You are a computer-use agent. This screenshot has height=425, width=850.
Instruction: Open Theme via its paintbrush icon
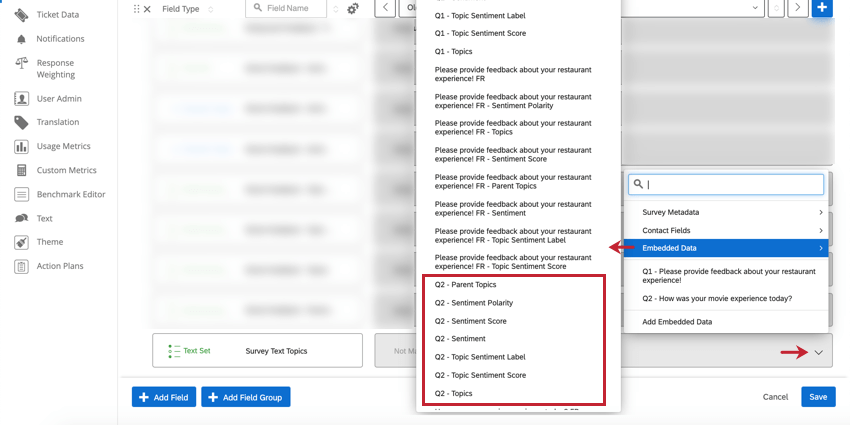pyautogui.click(x=21, y=242)
